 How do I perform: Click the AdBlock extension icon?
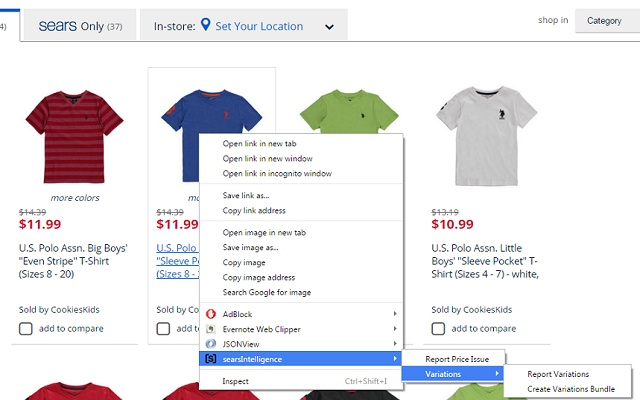(x=211, y=312)
